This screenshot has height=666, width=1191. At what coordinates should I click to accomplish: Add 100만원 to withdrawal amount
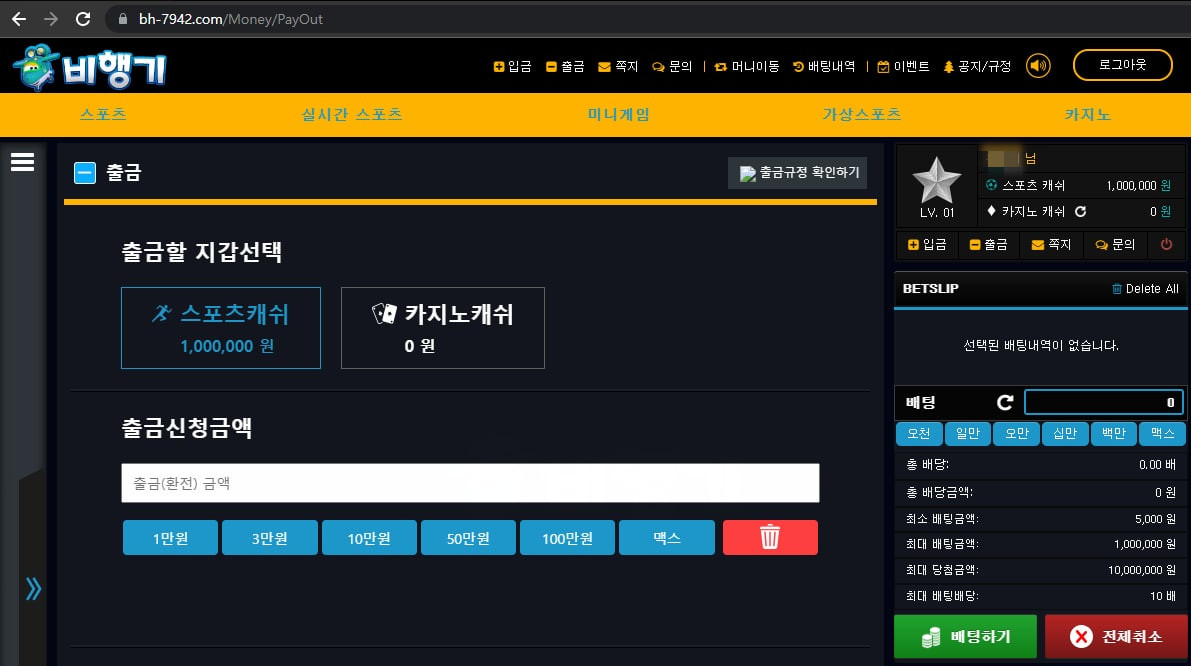click(567, 538)
